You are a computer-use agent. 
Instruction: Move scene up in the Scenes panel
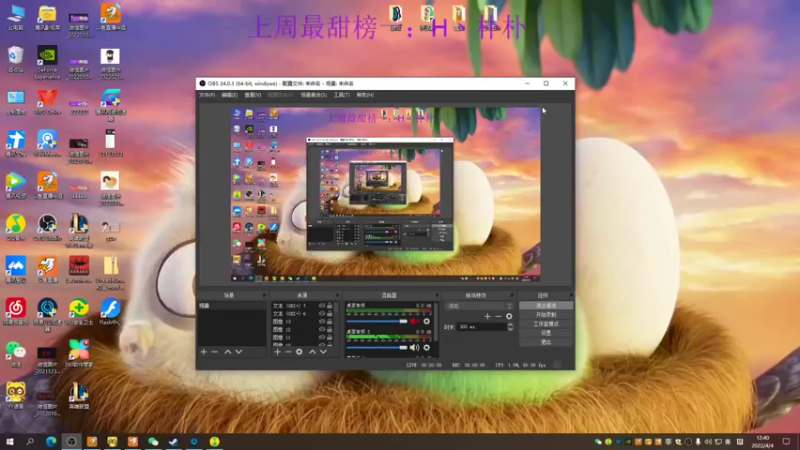click(x=228, y=352)
